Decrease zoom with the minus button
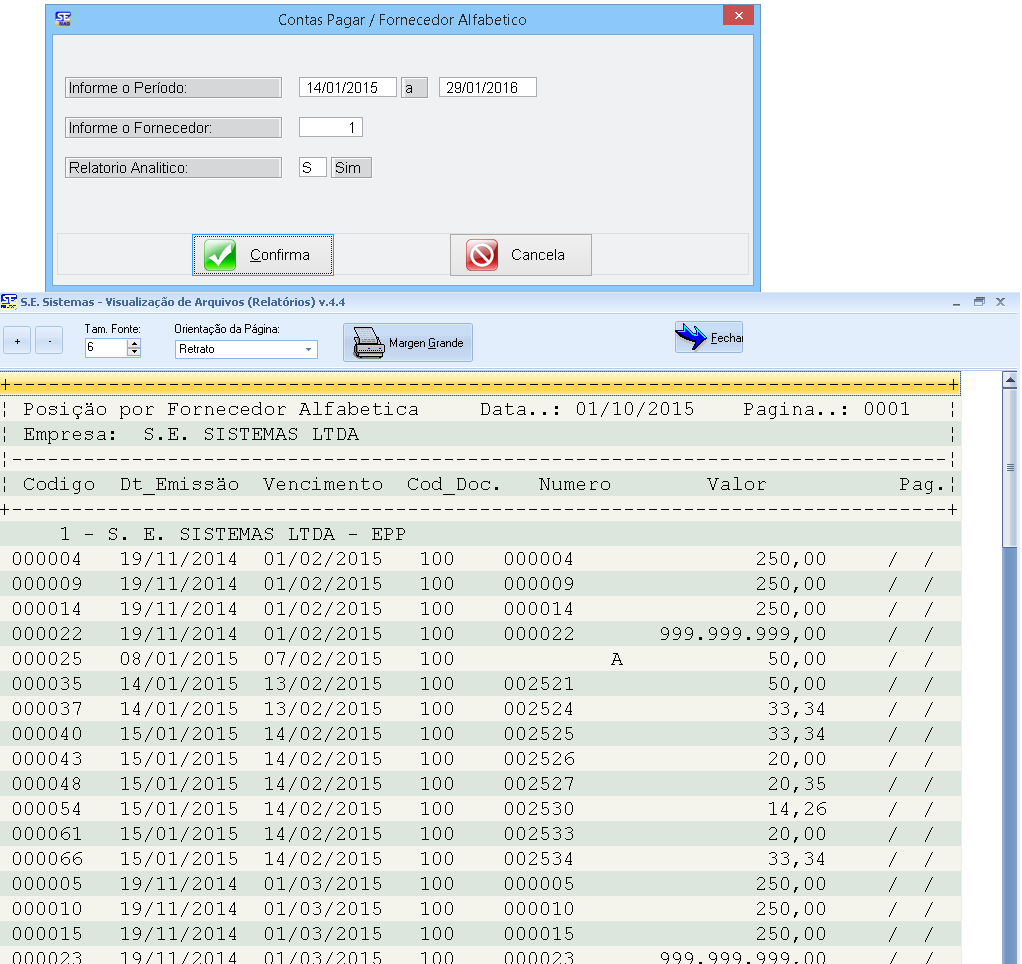 (49, 342)
